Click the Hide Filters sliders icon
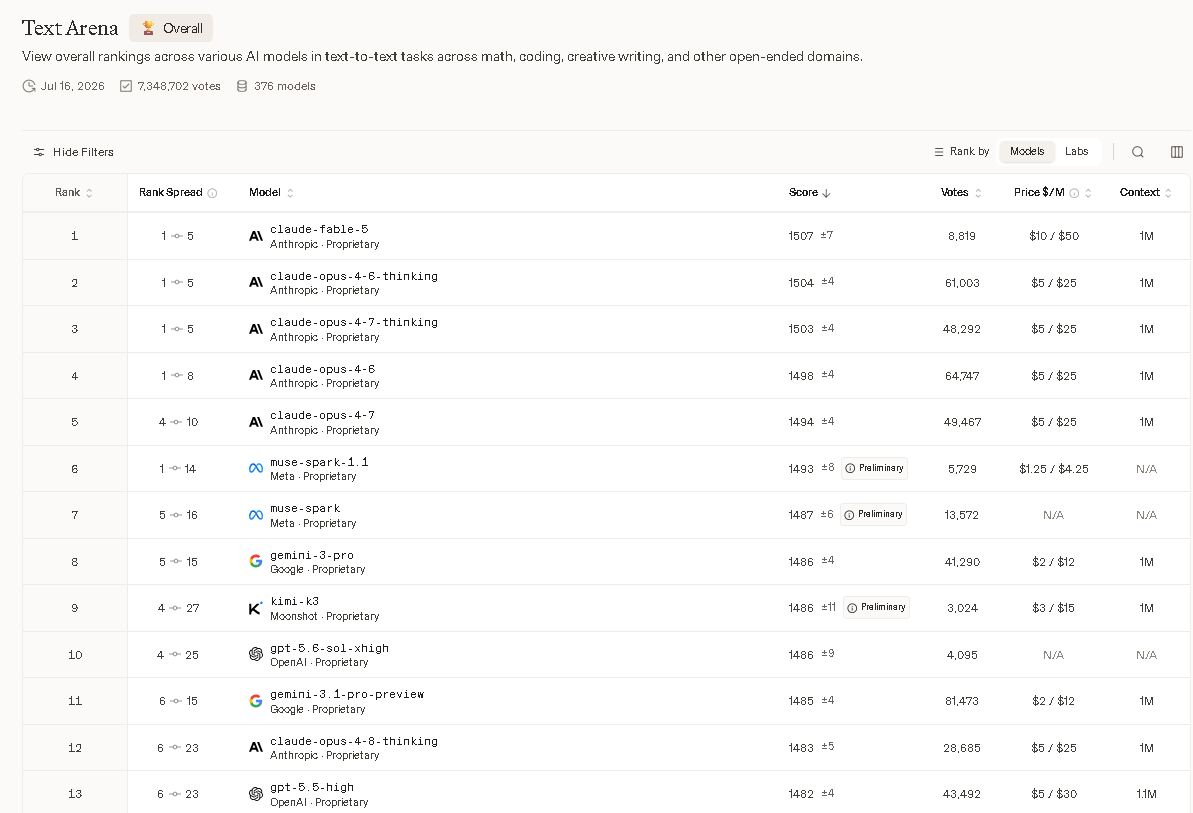 [39, 152]
